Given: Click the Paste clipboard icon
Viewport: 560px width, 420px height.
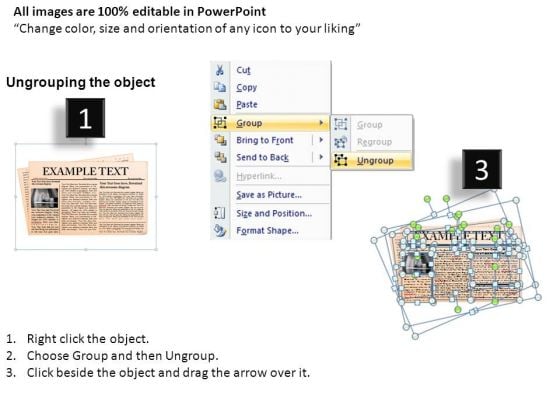Looking at the screenshot, I should (x=220, y=104).
